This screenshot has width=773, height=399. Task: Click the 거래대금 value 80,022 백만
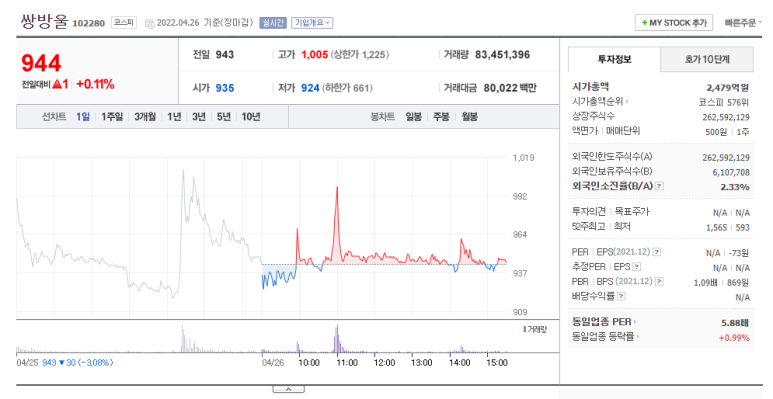click(x=510, y=88)
